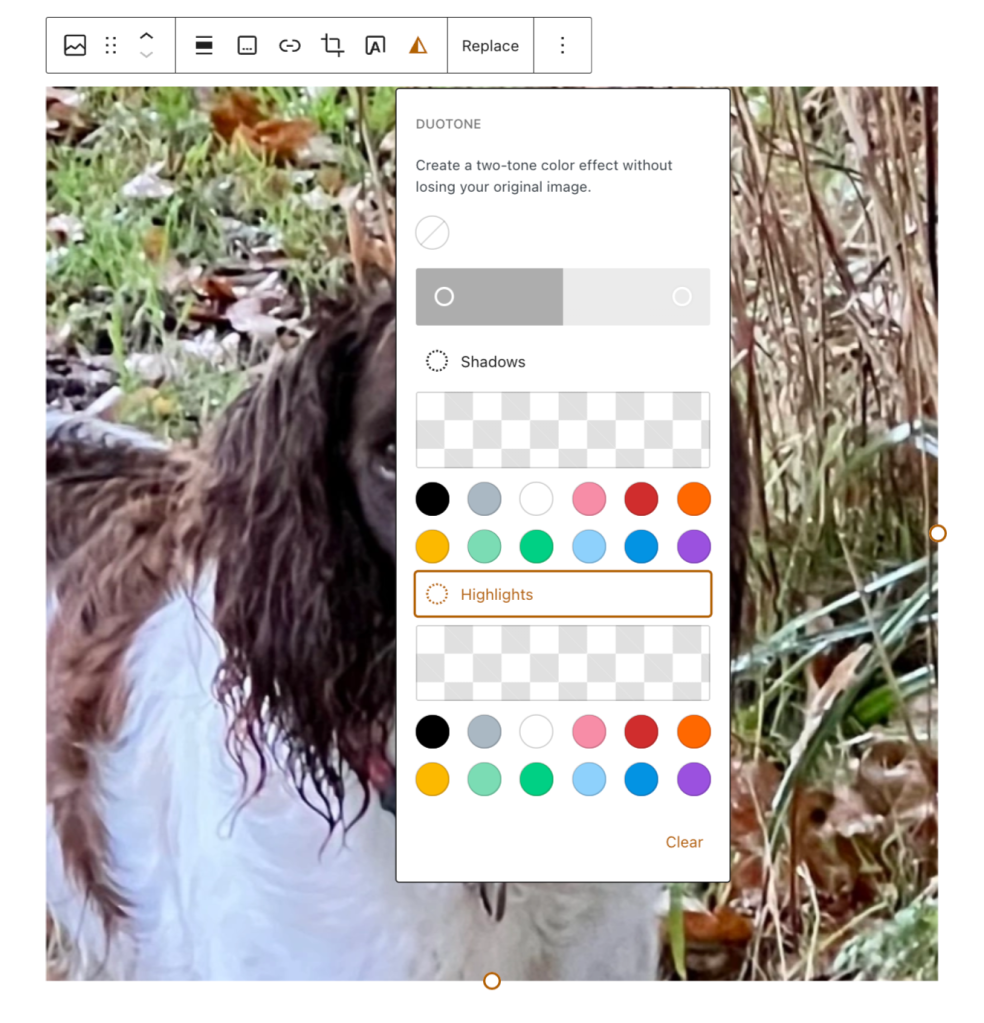
Task: Open the three-dot options menu
Action: pyautogui.click(x=562, y=46)
